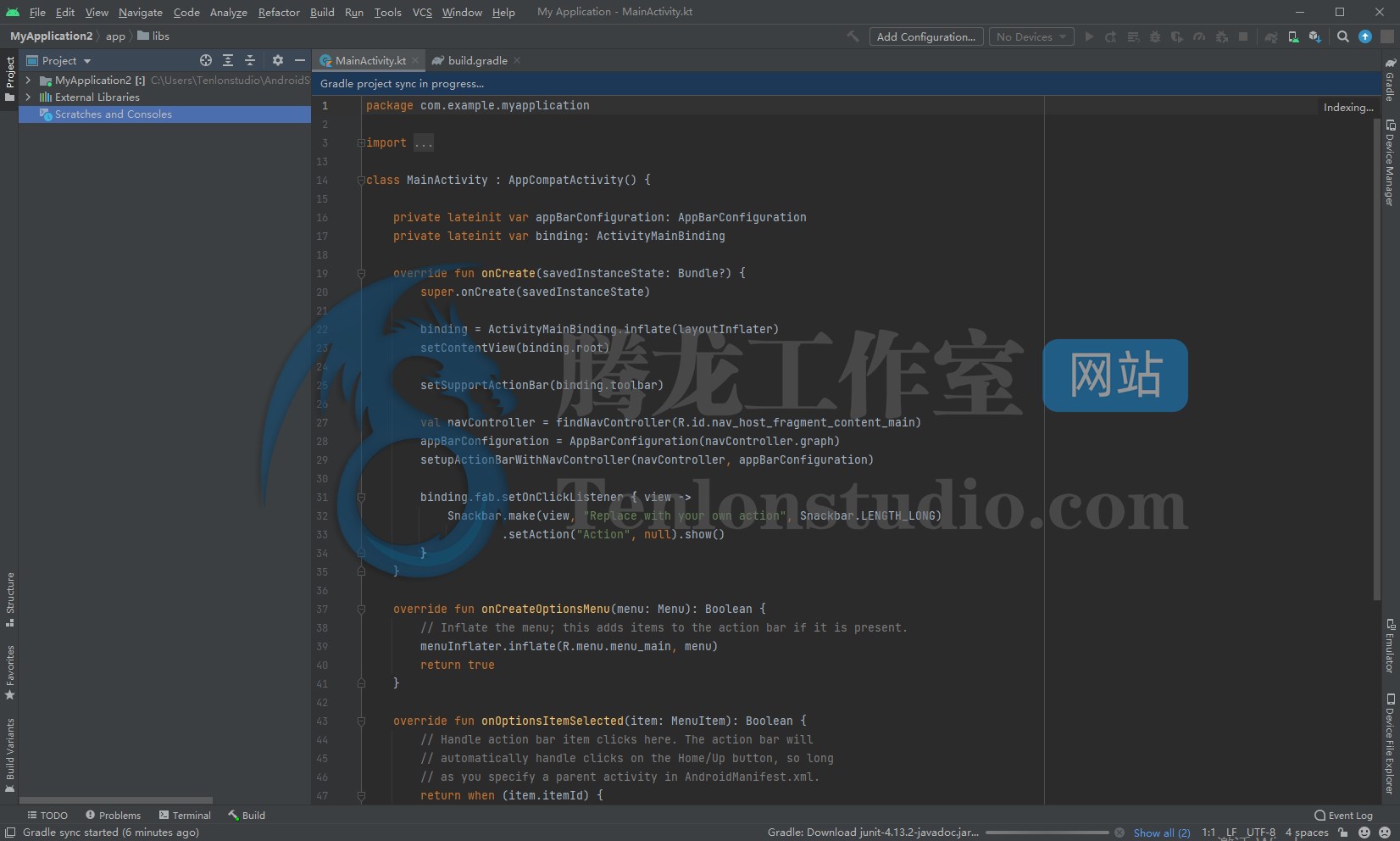Toggle the Structure tool window
The height and width of the screenshot is (841, 1400).
point(9,599)
